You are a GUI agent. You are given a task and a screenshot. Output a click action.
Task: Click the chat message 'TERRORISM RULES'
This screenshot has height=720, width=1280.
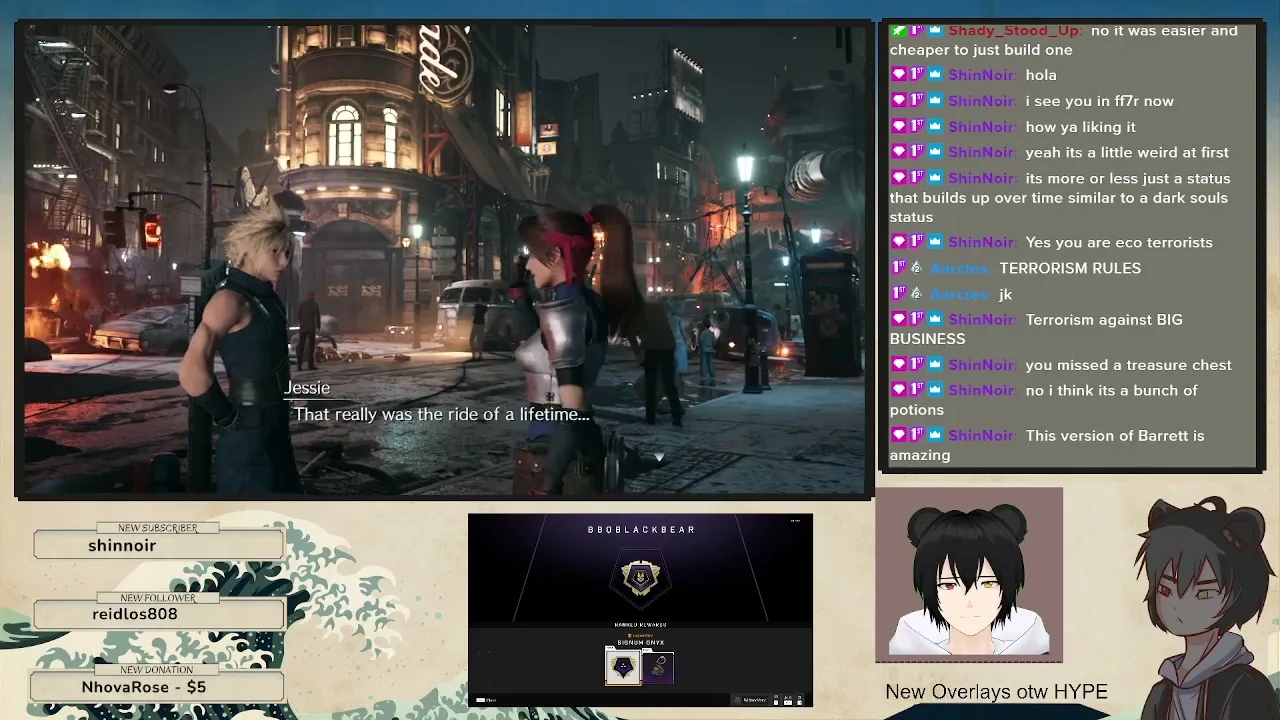click(x=1070, y=268)
